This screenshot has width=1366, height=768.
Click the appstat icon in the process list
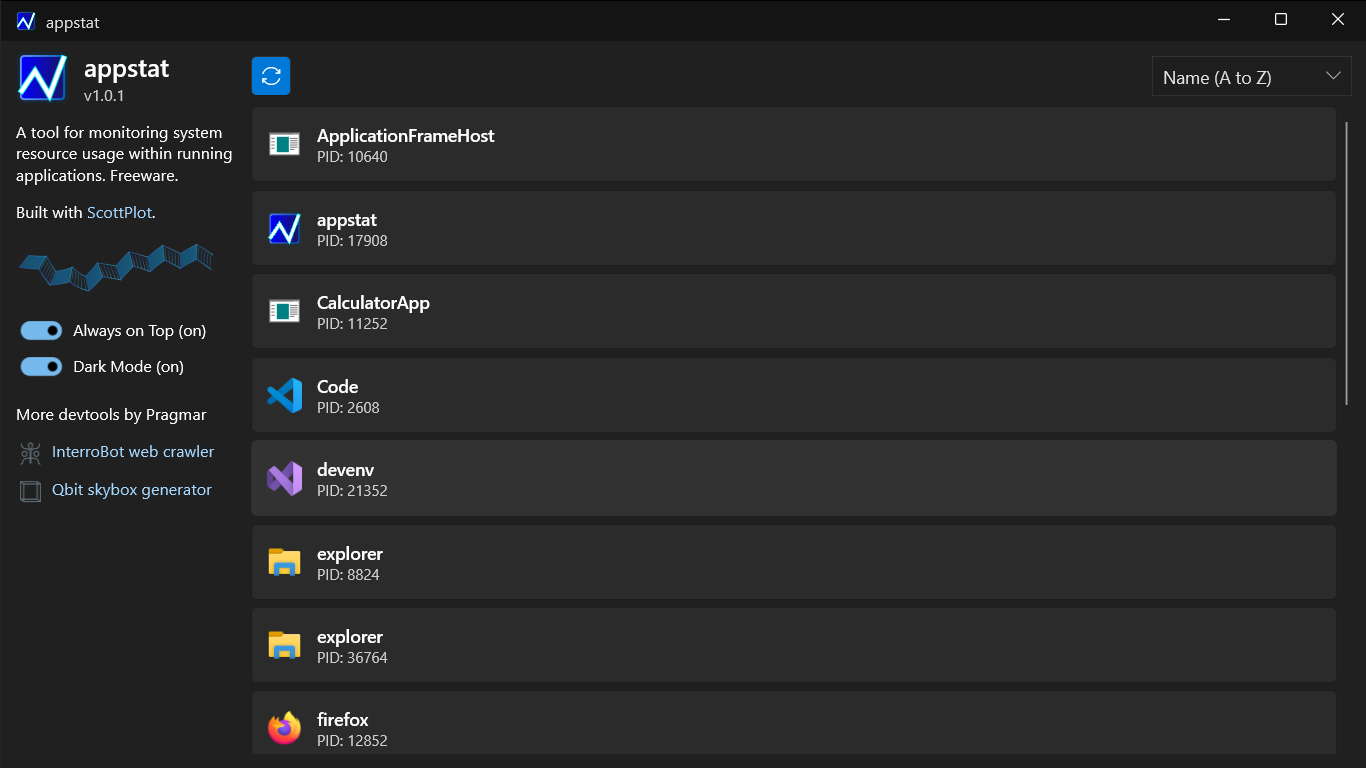point(284,229)
